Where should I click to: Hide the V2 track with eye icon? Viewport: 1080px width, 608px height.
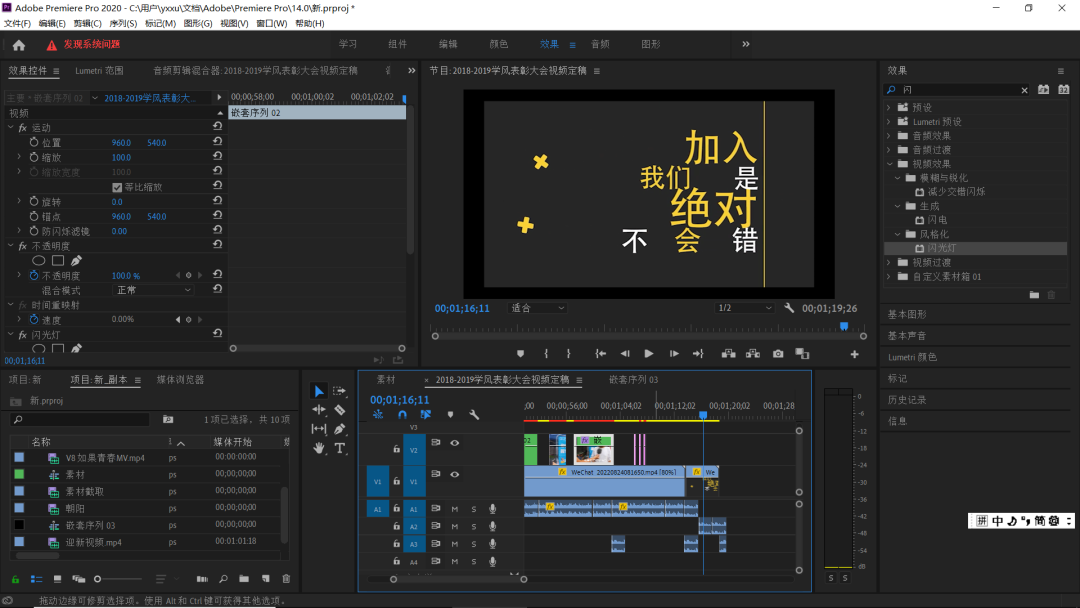pos(455,442)
